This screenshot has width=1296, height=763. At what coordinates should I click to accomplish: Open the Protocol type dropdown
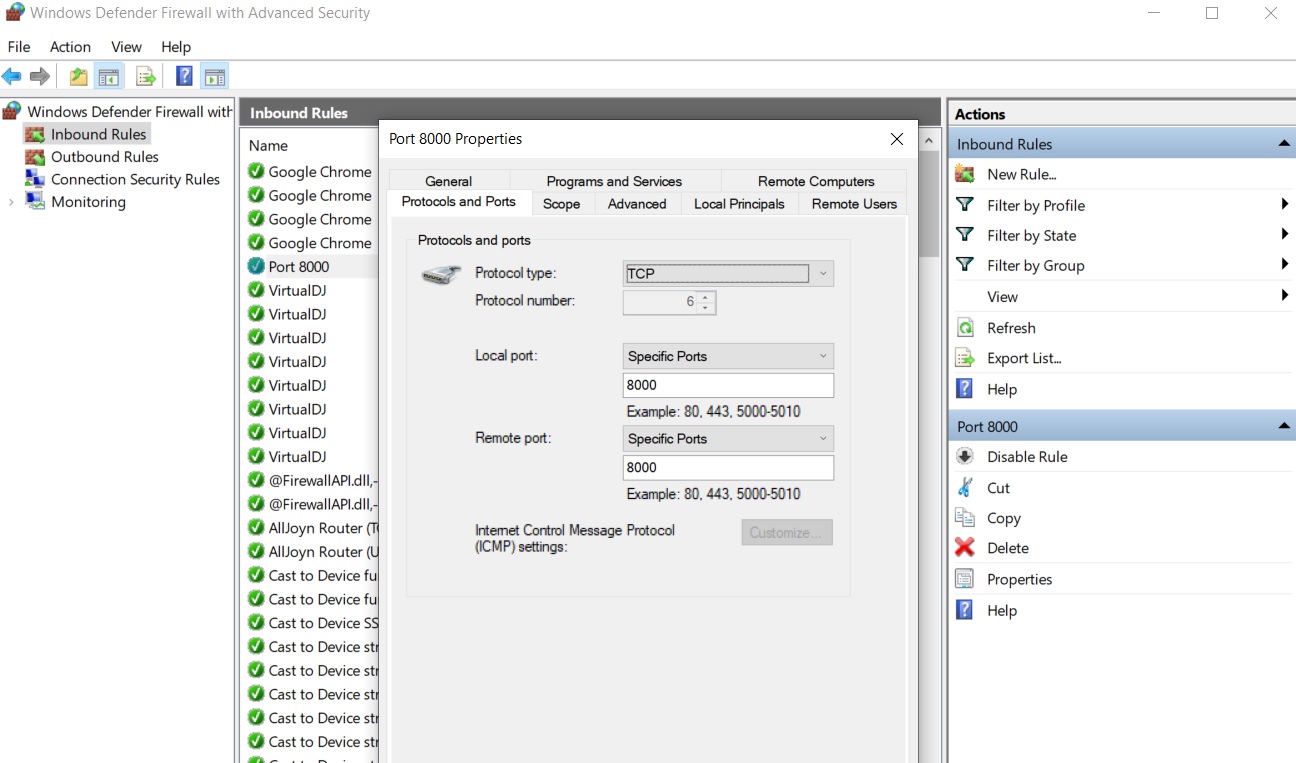(x=728, y=273)
